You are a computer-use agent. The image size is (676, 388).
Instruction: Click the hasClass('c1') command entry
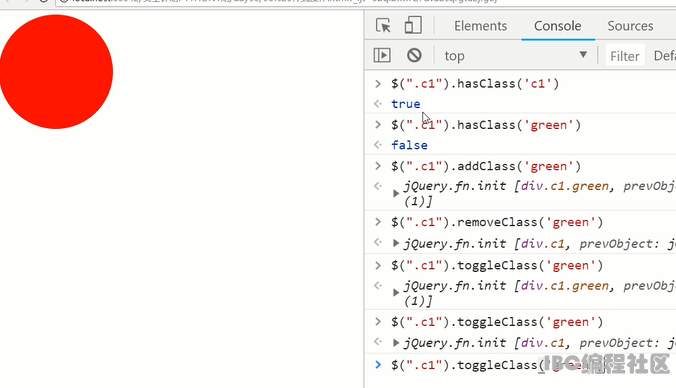[x=475, y=83]
